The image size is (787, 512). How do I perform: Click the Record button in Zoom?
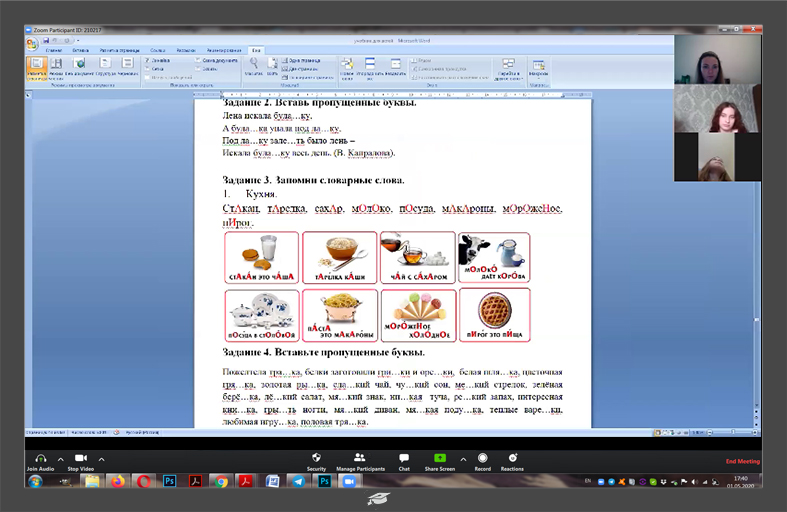482,461
